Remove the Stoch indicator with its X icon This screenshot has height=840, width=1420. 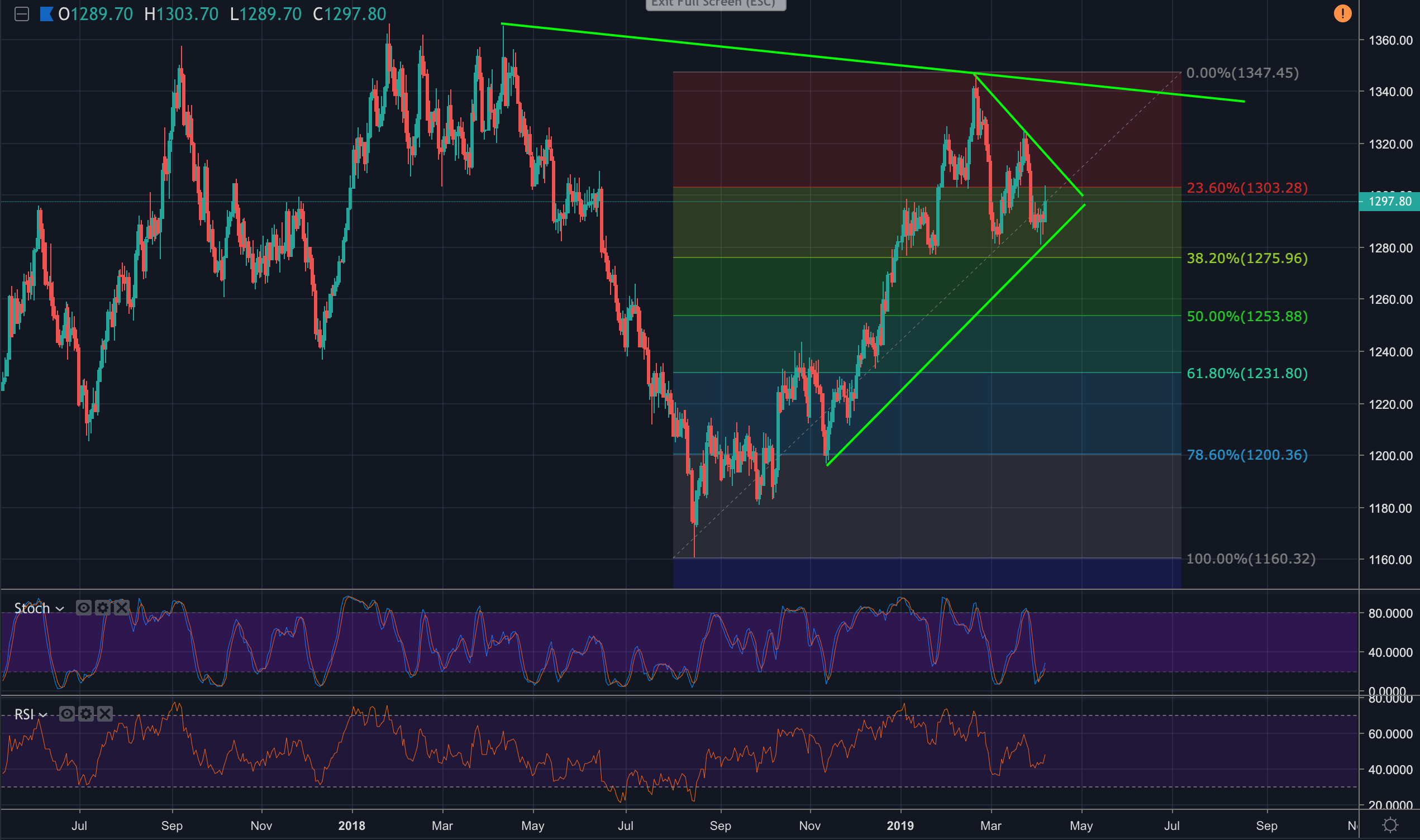pyautogui.click(x=121, y=608)
